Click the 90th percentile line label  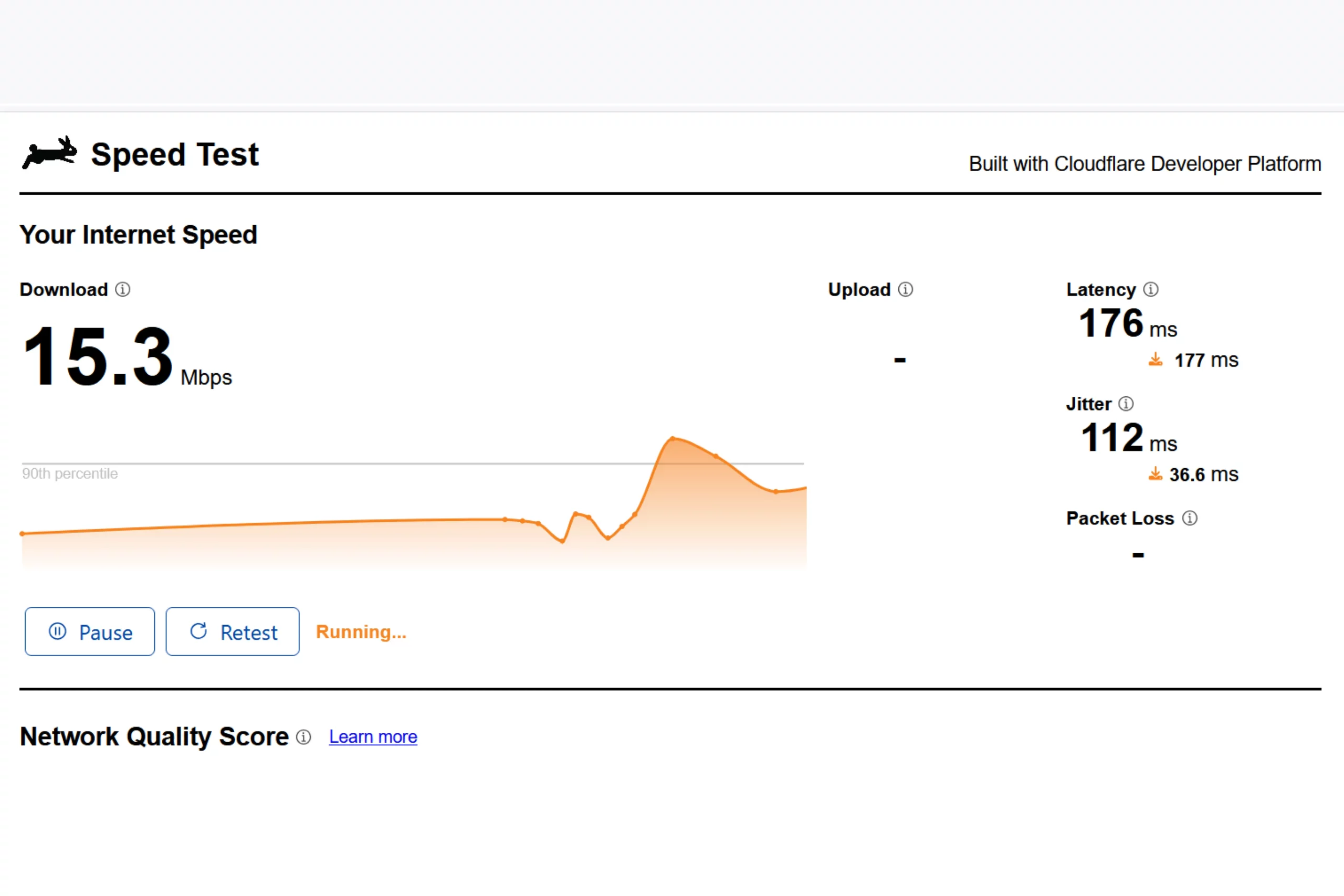(x=70, y=473)
